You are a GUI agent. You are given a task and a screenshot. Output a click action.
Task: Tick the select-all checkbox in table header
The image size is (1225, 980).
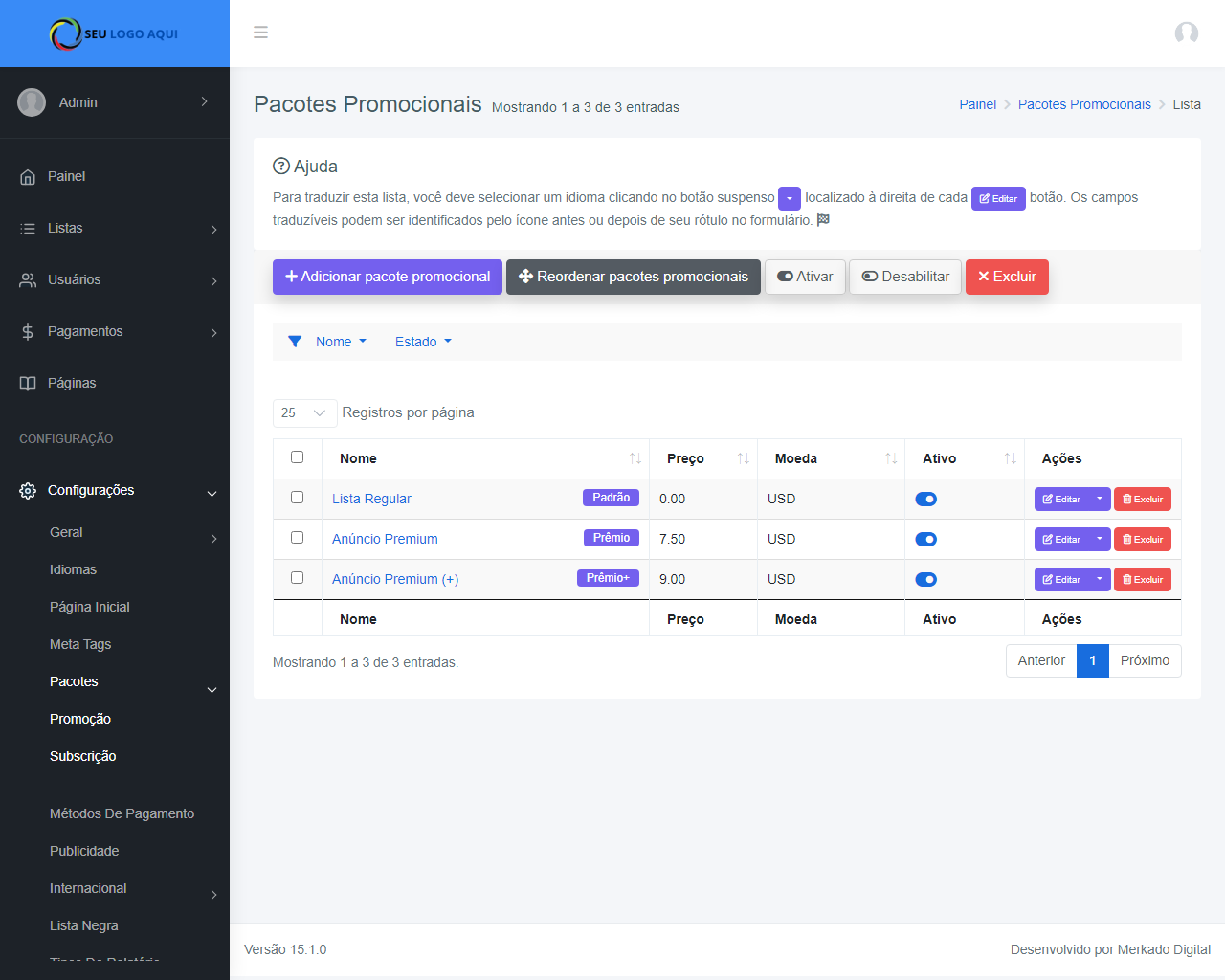[x=297, y=457]
